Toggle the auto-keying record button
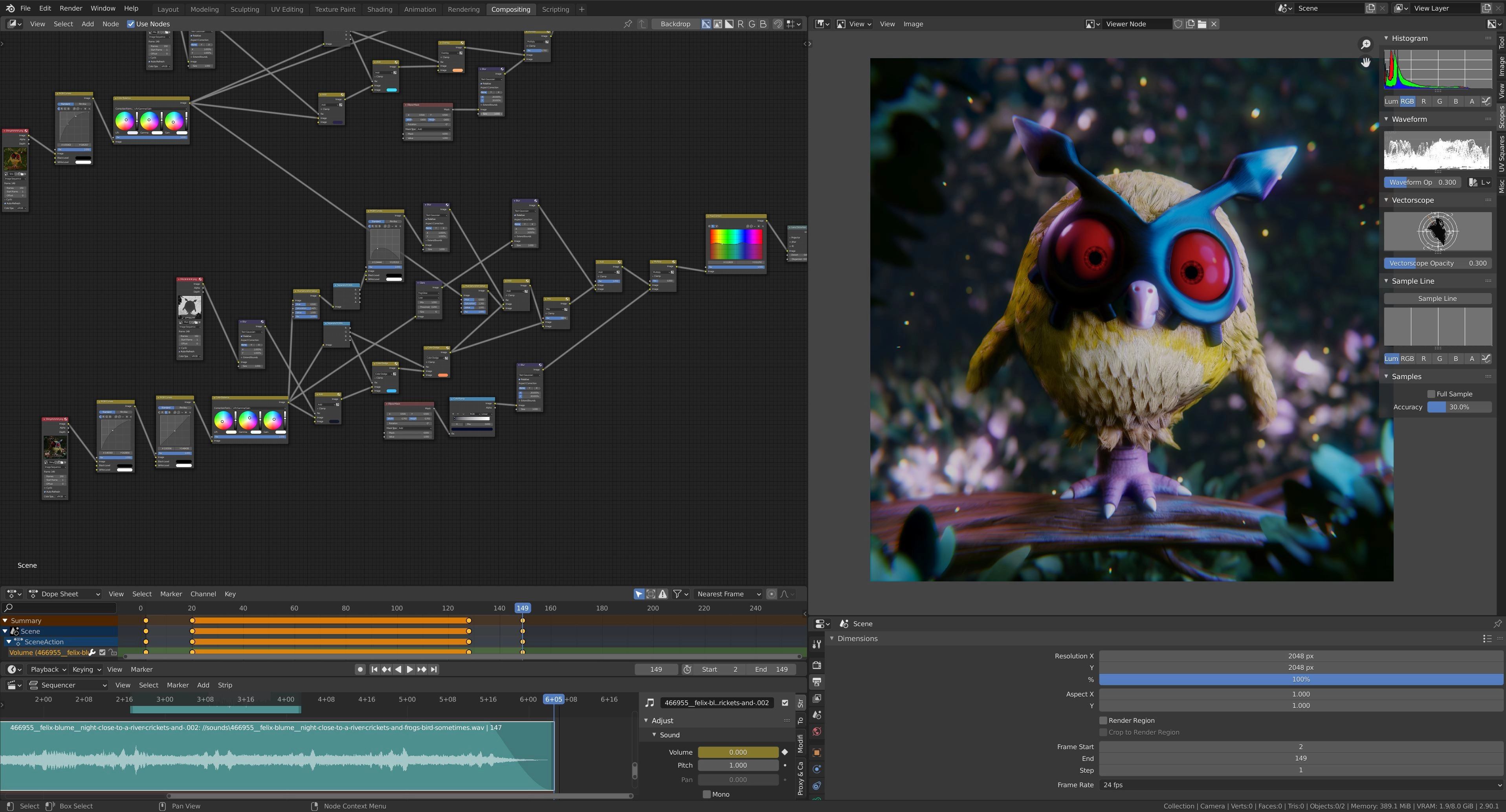Image resolution: width=1506 pixels, height=812 pixels. (x=360, y=669)
